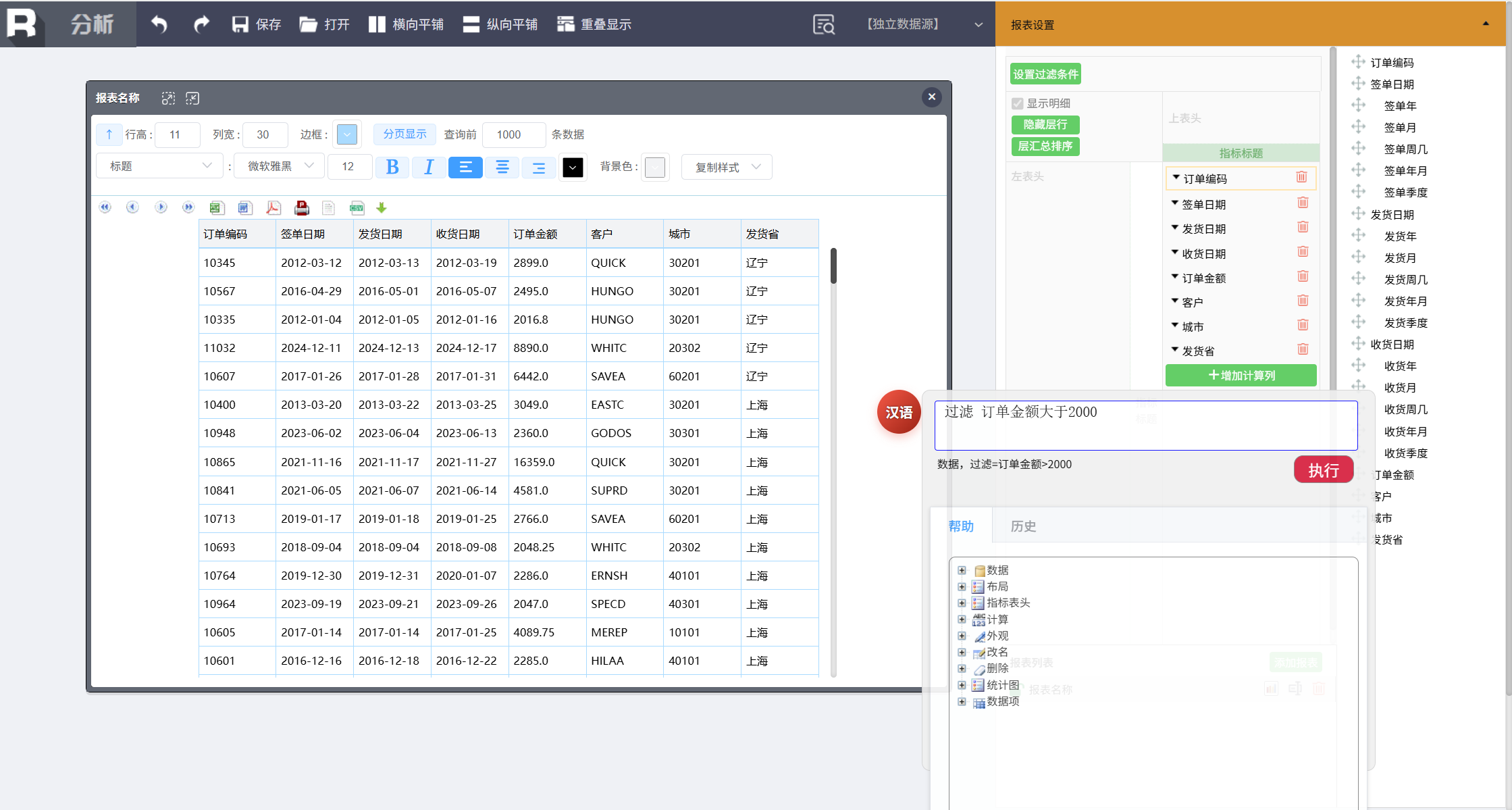
Task: Switch to the 历史 tab
Action: [1023, 526]
